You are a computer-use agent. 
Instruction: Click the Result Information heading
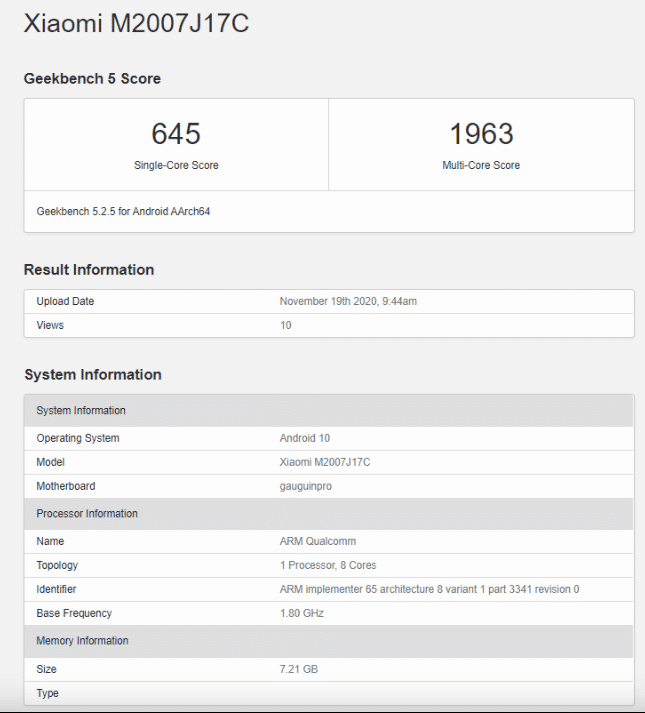pyautogui.click(x=89, y=269)
